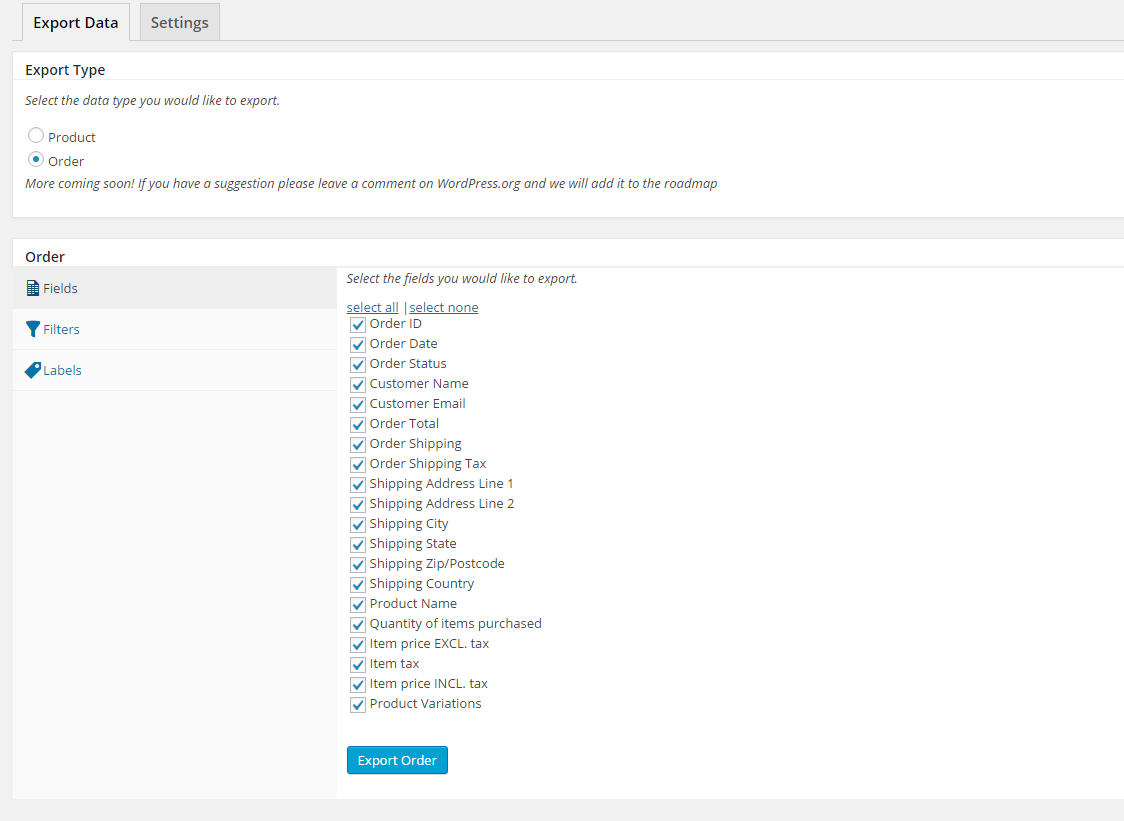Disable the Shipping City field
Viewport: 1124px width, 821px height.
[x=358, y=525]
